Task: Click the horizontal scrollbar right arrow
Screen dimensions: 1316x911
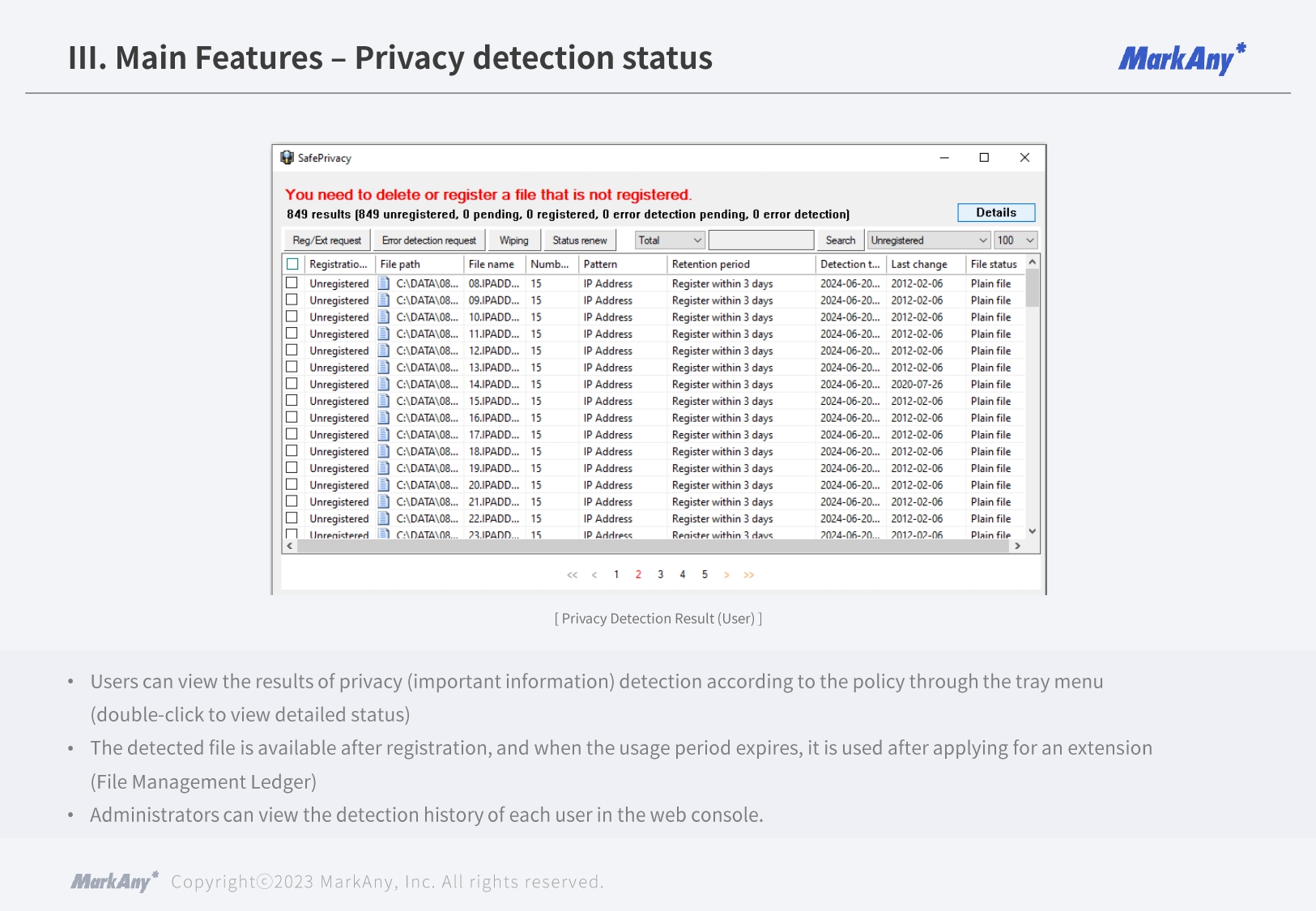Action: pyautogui.click(x=1017, y=547)
